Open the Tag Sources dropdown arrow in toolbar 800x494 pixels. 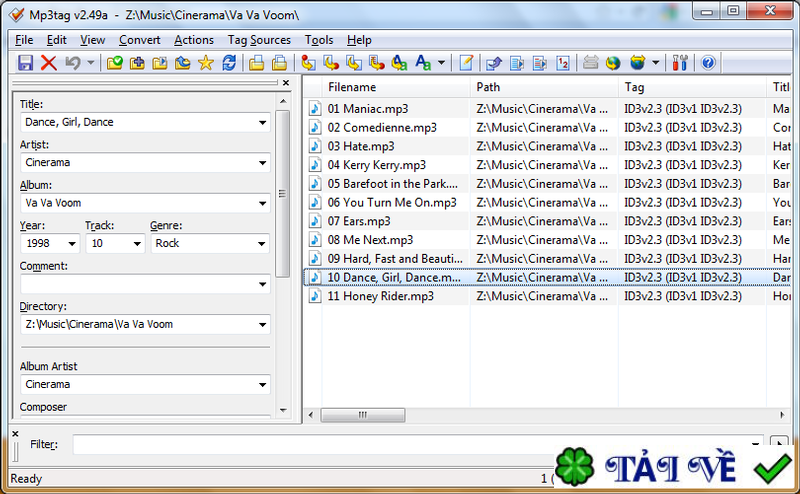coord(656,63)
